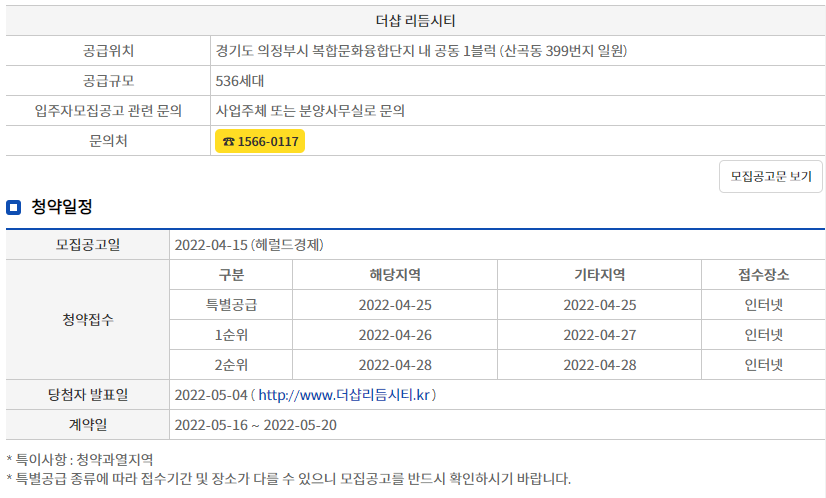826x498 pixels.
Task: Click the 입주자모집공고 관련 문의 label
Action: (x=108, y=111)
